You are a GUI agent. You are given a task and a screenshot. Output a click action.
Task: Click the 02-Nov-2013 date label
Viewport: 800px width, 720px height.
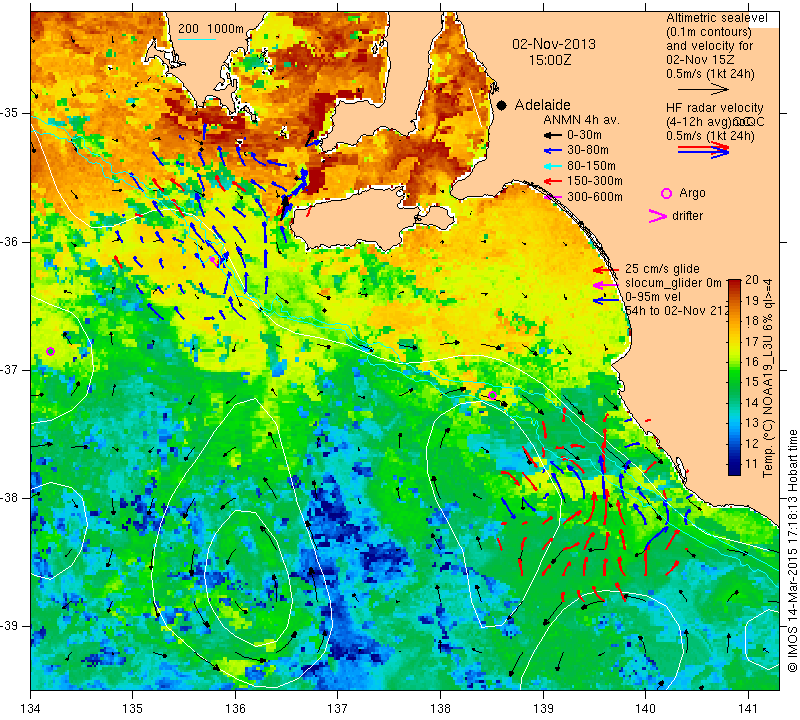coord(554,44)
